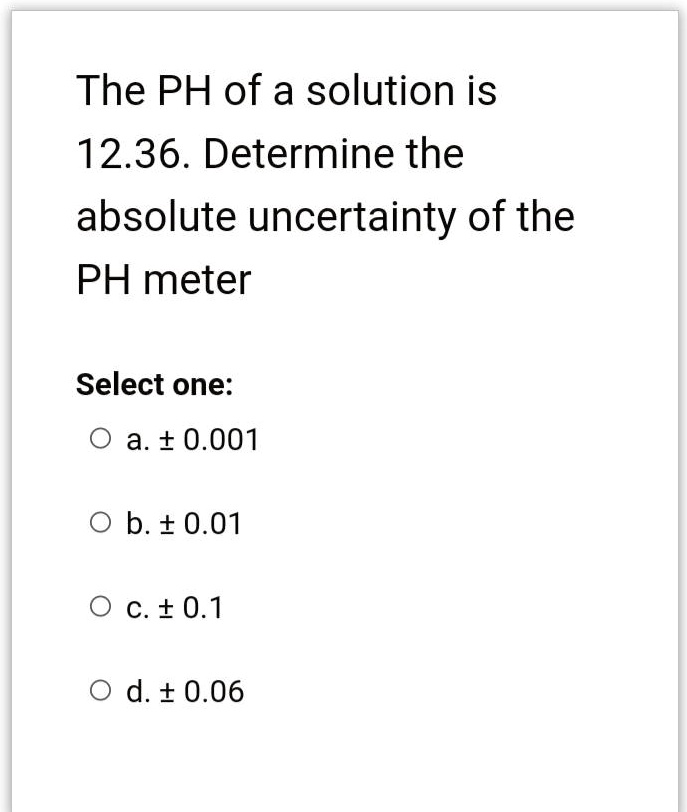Click the Select one heading
Image resolution: width=687 pixels, height=812 pixels.
[153, 384]
